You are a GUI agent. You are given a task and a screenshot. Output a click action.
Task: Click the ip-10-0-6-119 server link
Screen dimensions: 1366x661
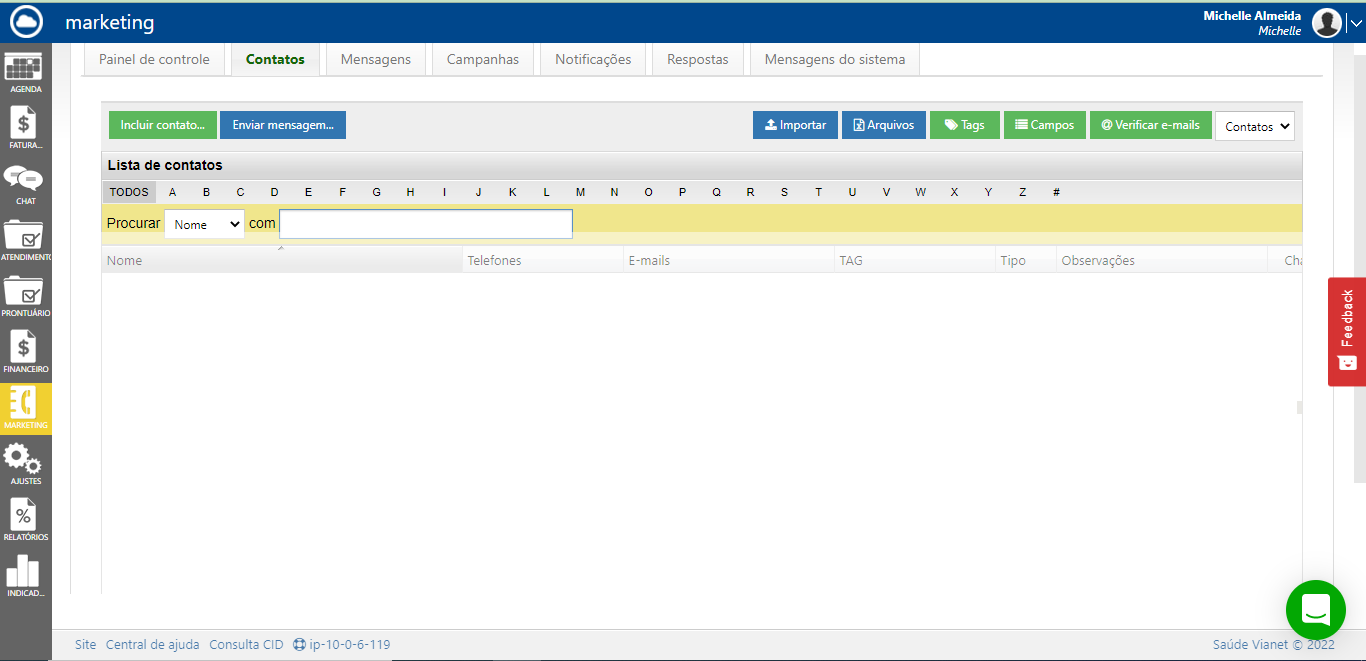pos(342,645)
